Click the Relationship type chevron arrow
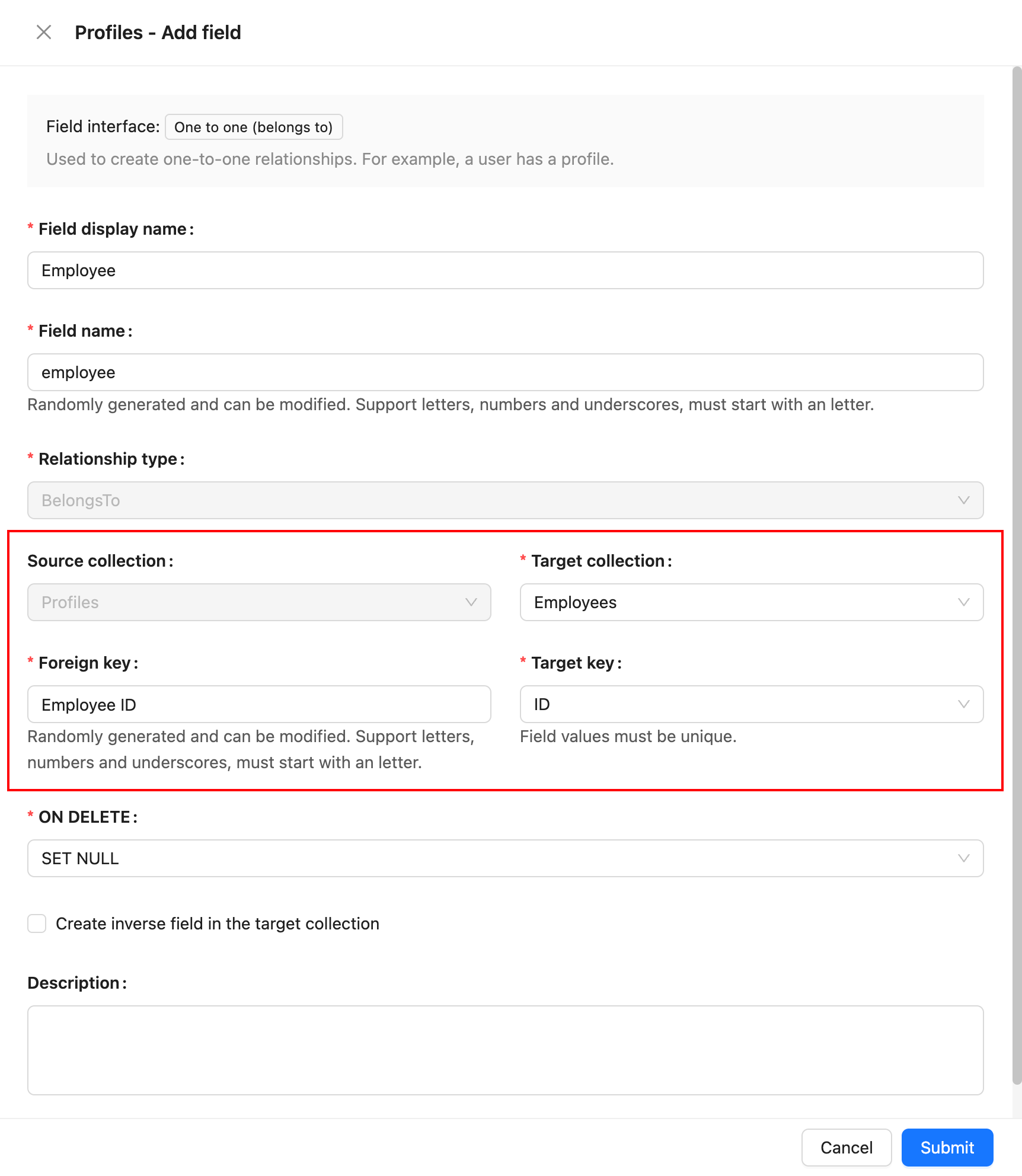The image size is (1022, 1176). click(x=963, y=500)
